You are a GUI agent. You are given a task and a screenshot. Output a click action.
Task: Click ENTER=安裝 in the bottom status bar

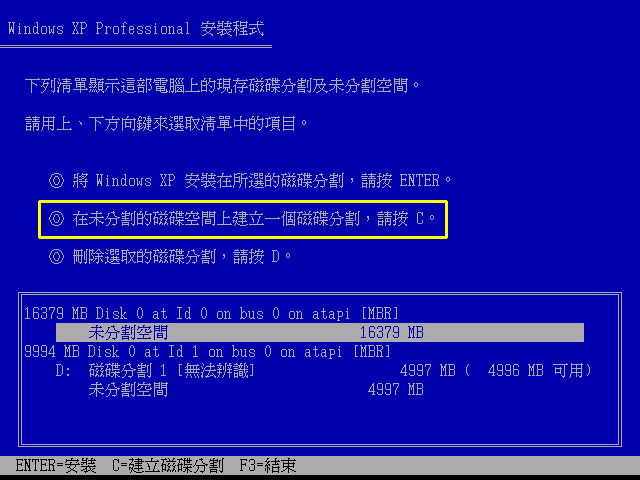(x=56, y=465)
